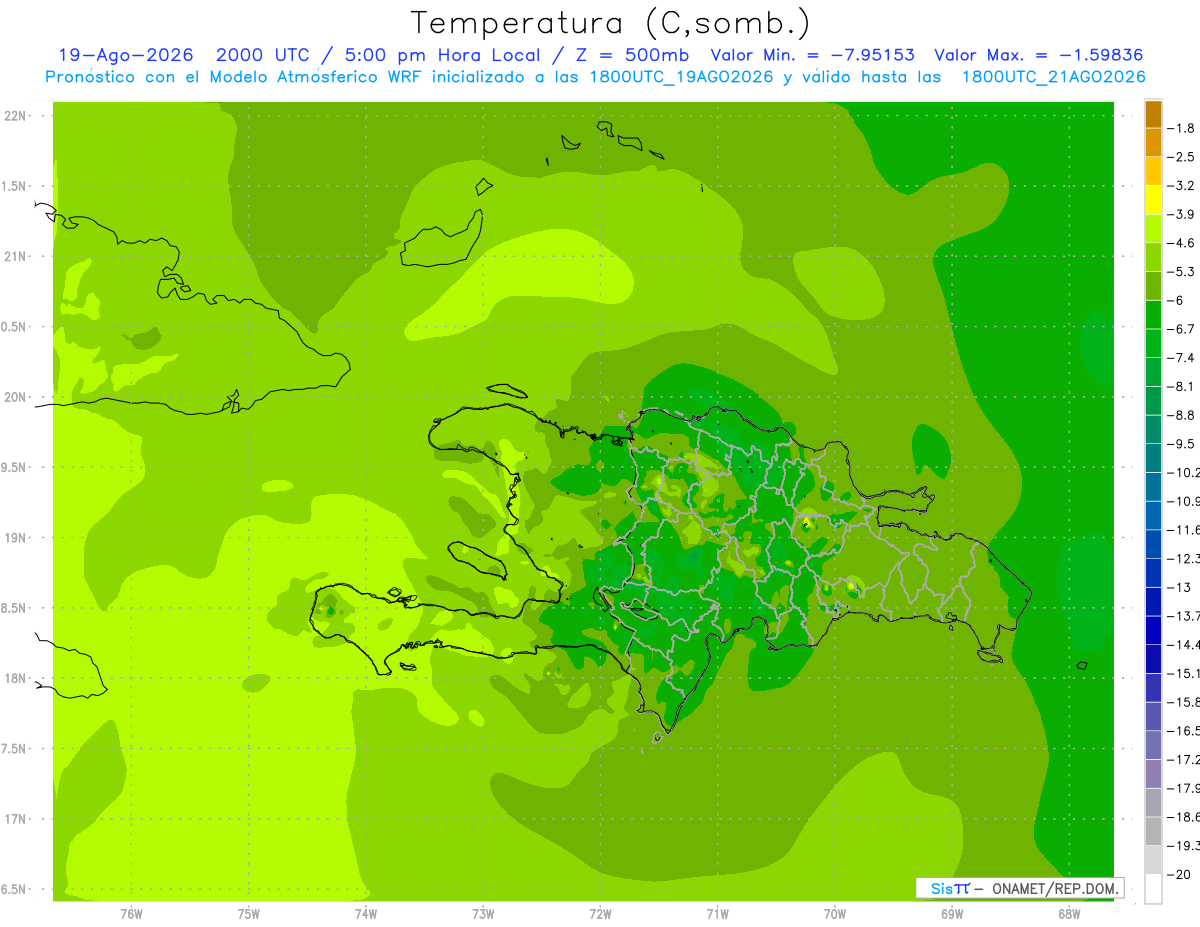Click the 'Valor Max. = -1.59836' readout
1200x927 pixels.
(1038, 55)
